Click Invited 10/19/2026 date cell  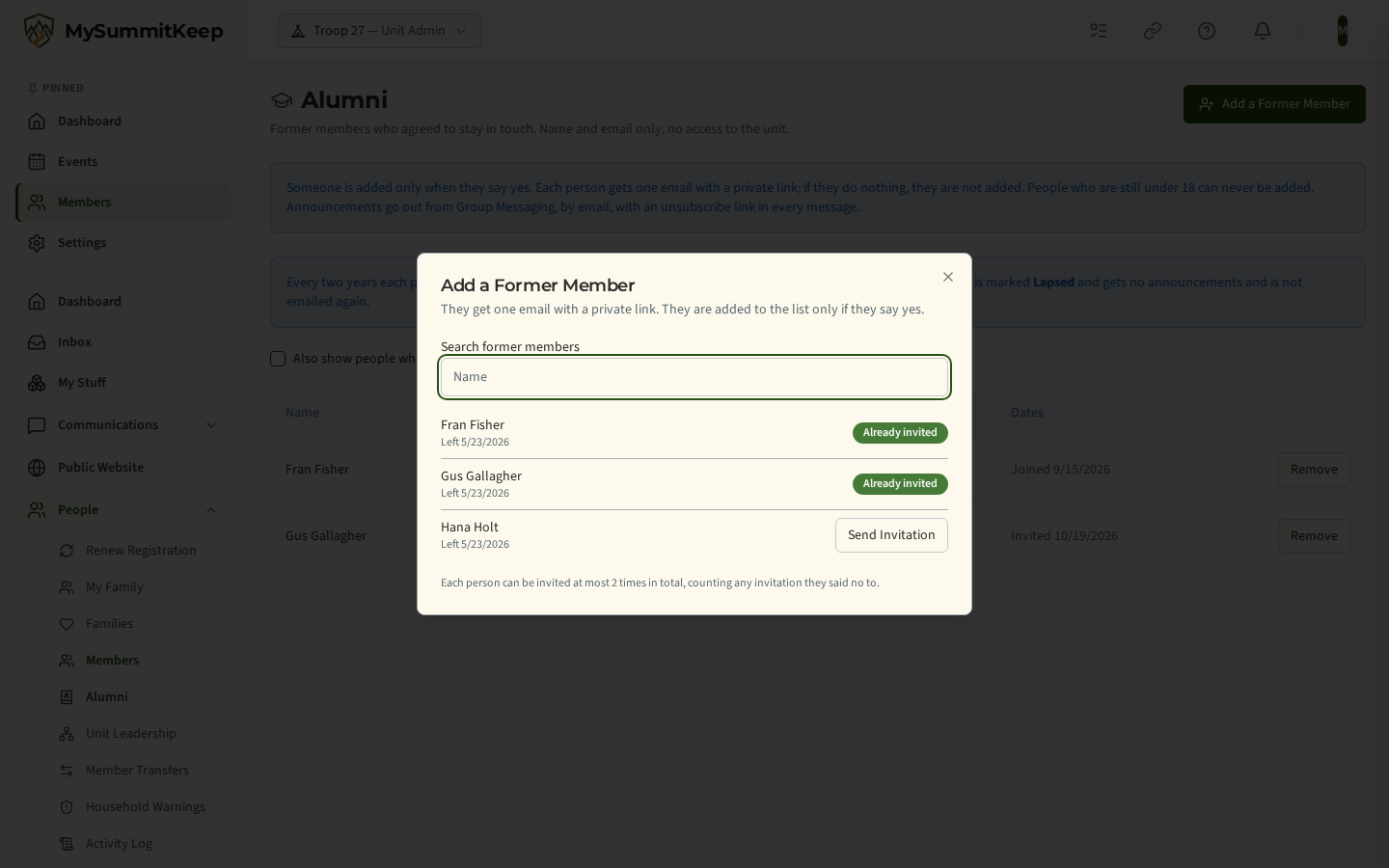1064,536
